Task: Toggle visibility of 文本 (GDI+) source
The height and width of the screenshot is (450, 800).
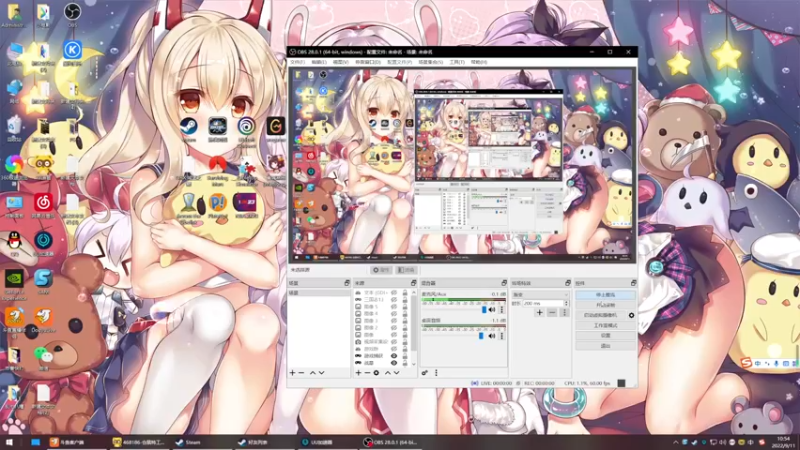Action: [x=394, y=293]
